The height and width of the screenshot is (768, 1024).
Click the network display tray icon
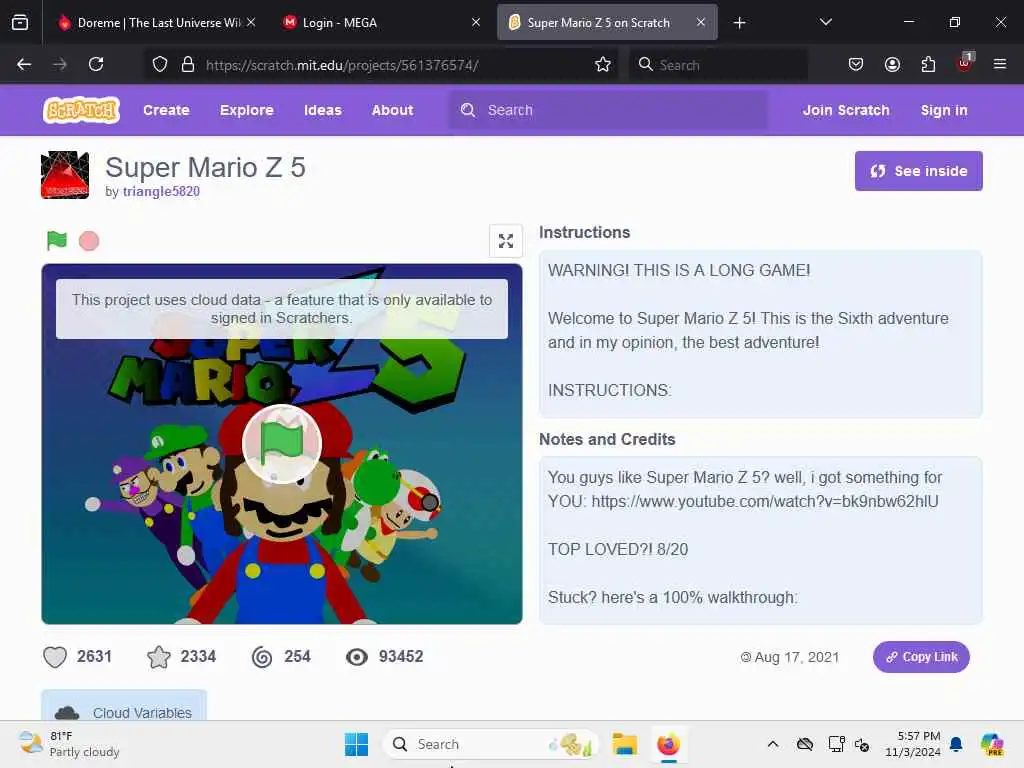pos(836,744)
